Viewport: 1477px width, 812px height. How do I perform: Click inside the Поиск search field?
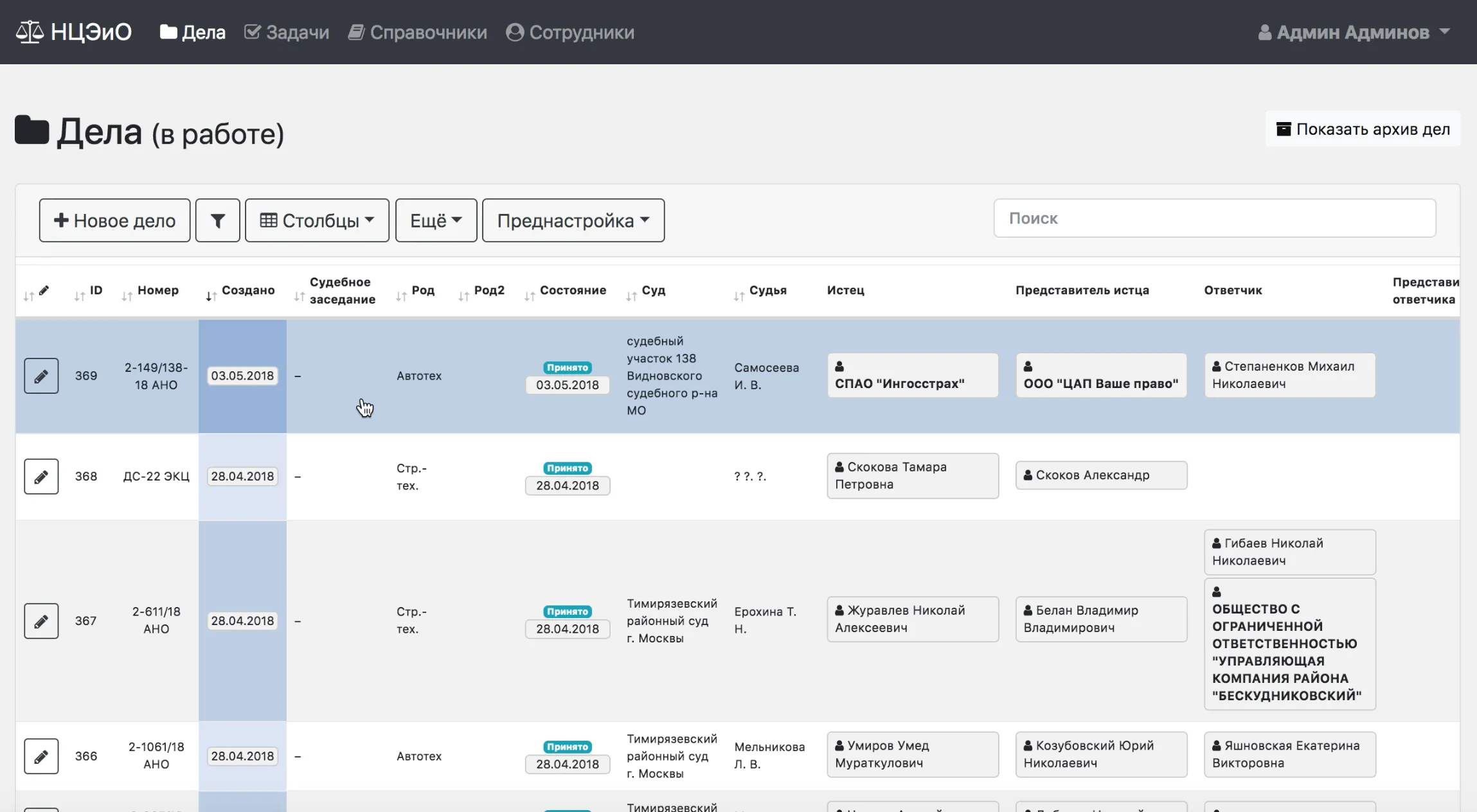(1215, 218)
